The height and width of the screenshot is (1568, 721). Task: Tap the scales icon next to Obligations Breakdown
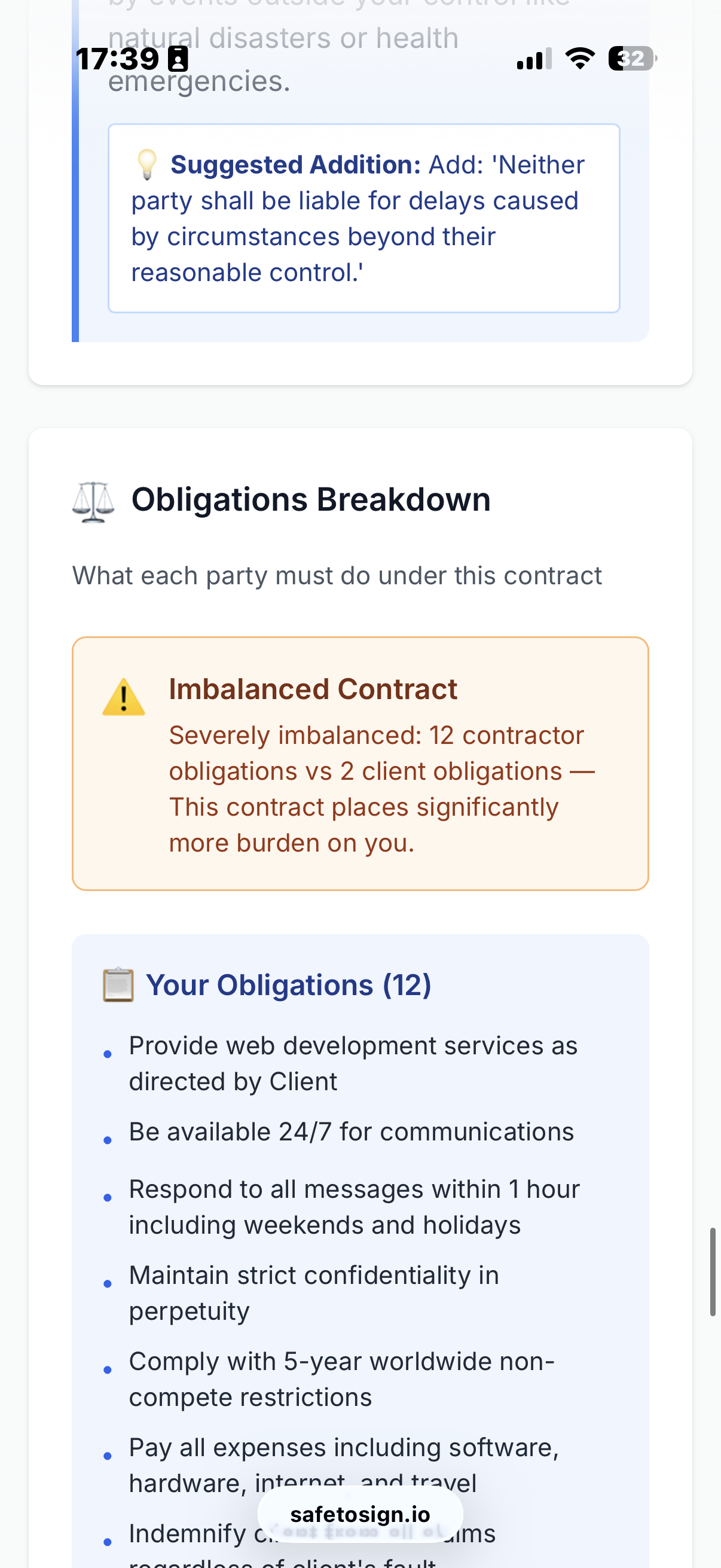pyautogui.click(x=93, y=502)
